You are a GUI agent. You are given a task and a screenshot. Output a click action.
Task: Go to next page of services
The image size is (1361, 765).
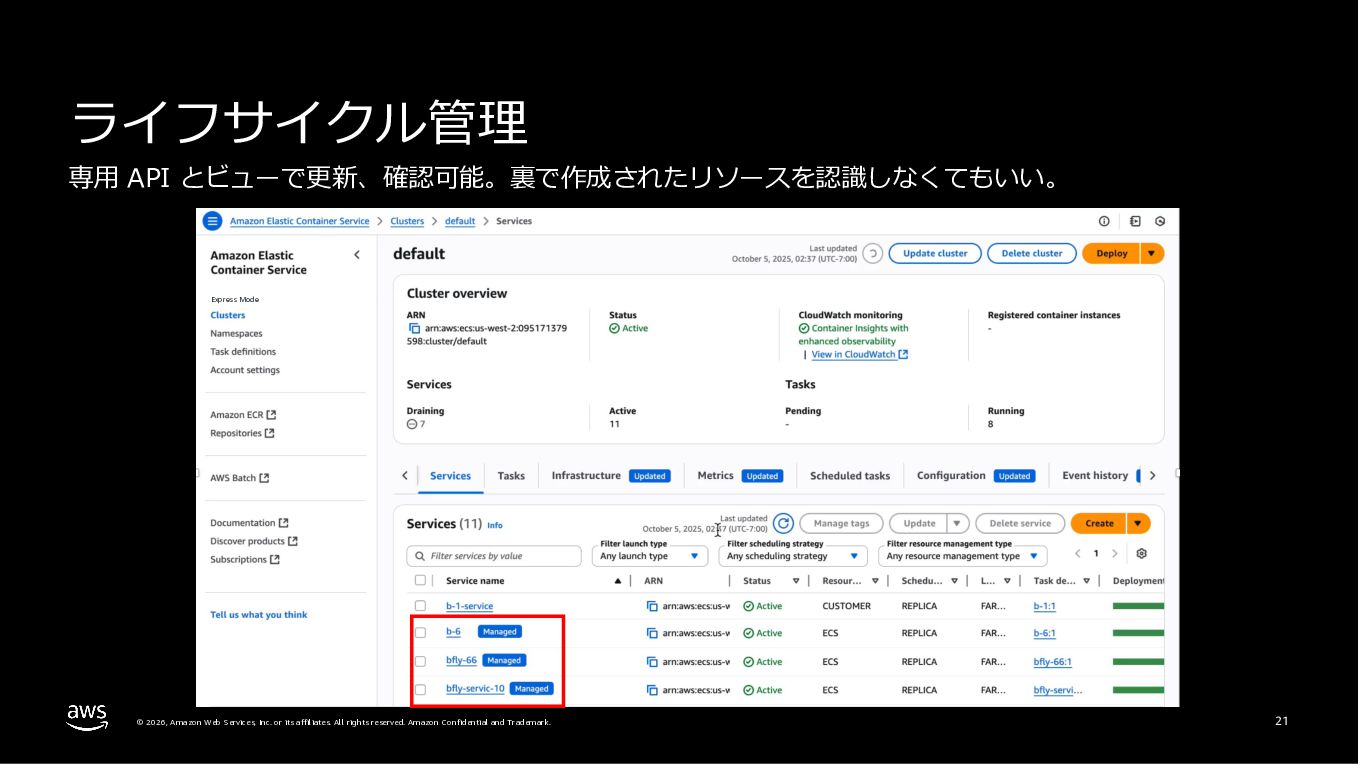point(1115,553)
